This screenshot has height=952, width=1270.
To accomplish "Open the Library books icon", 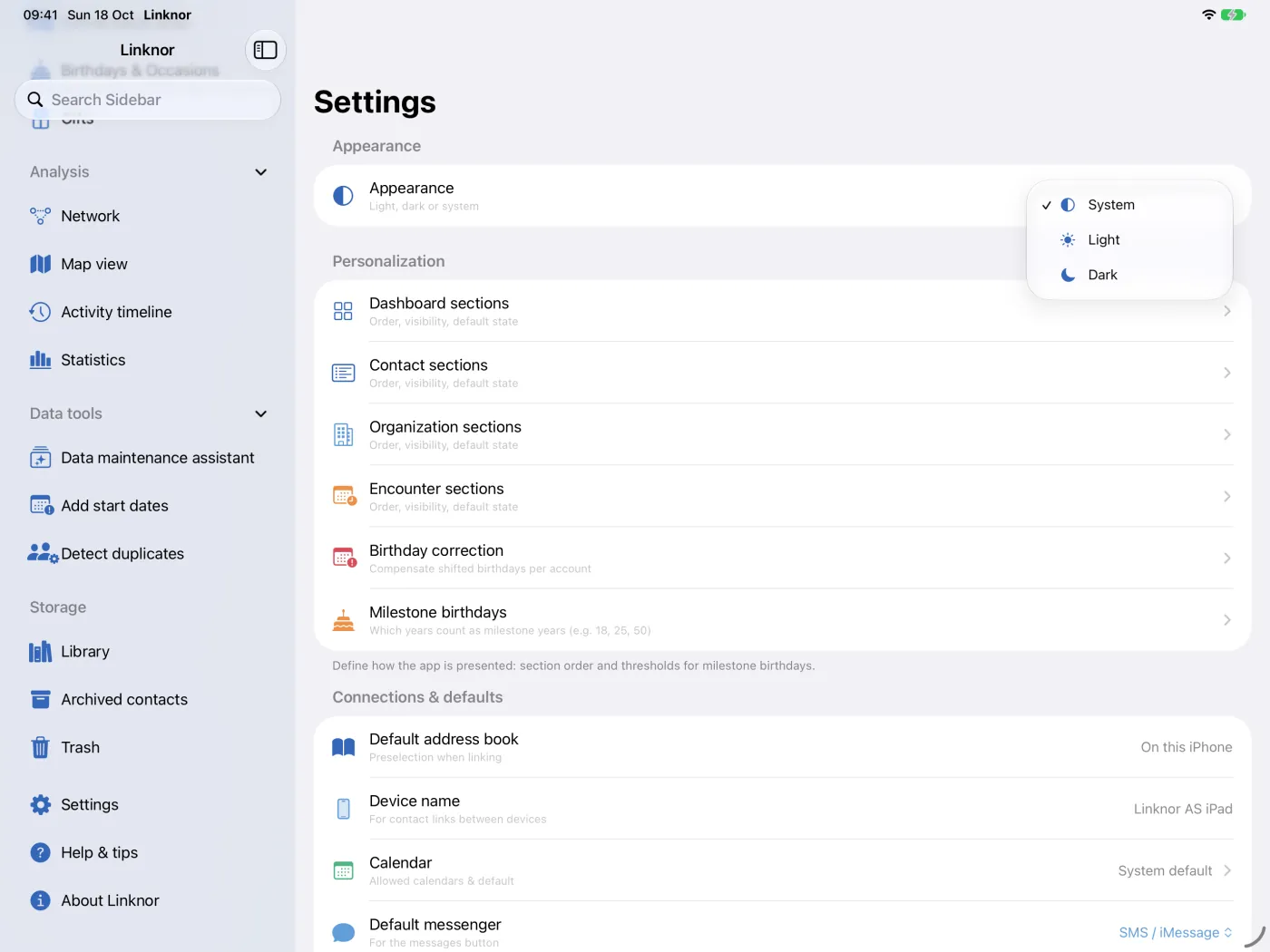I will click(40, 651).
